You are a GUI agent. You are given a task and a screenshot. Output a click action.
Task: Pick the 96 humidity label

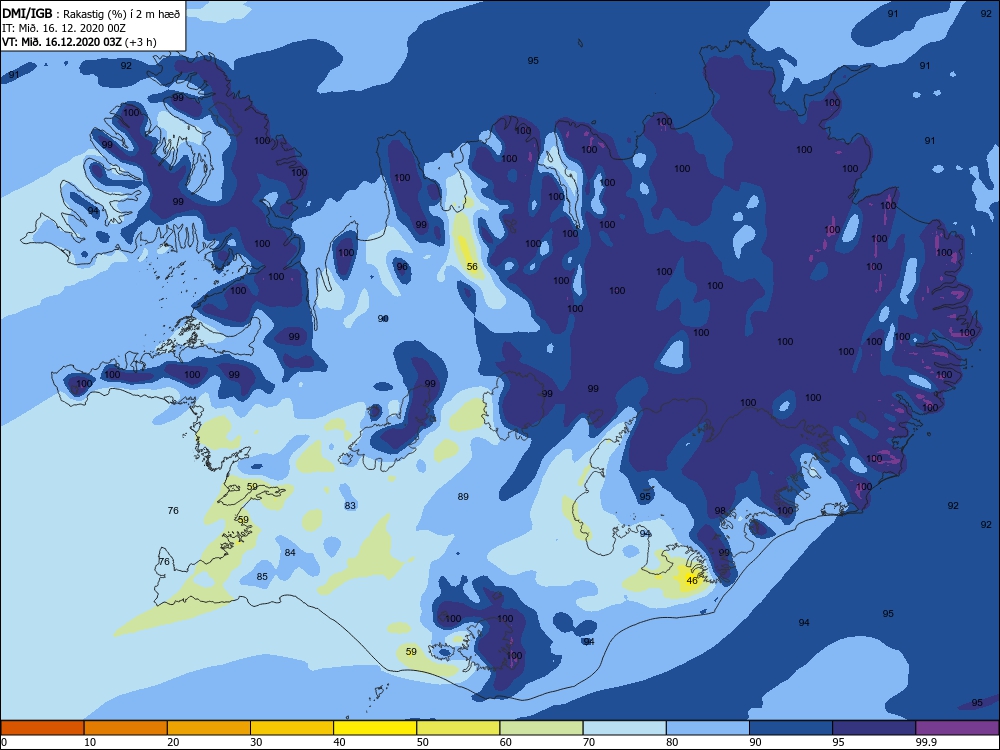[x=402, y=267]
